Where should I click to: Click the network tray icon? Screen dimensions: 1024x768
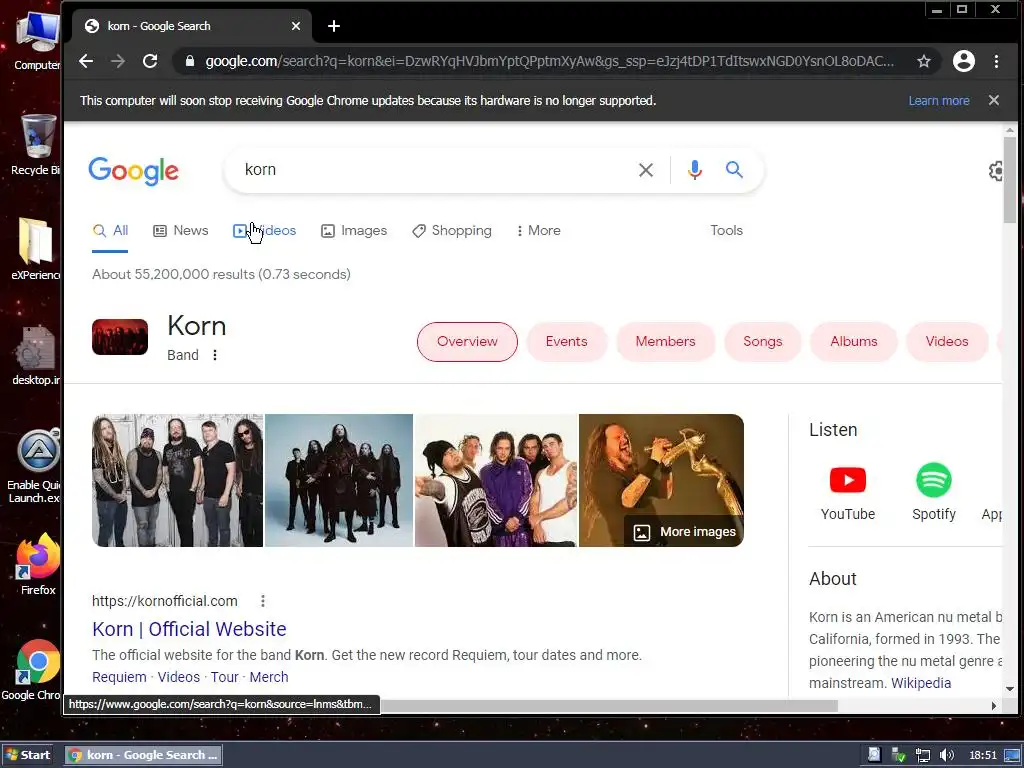[x=922, y=756]
